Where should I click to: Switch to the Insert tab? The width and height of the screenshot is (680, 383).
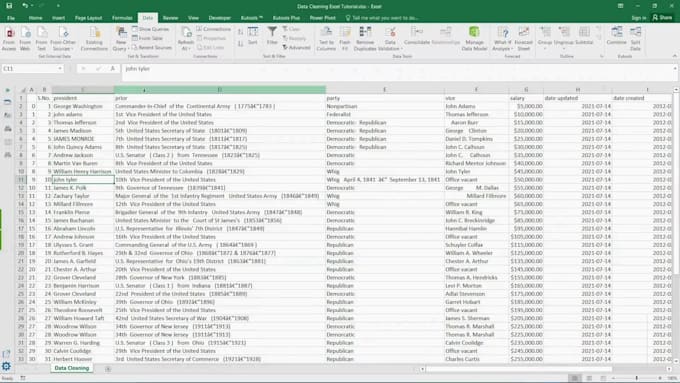59,18
